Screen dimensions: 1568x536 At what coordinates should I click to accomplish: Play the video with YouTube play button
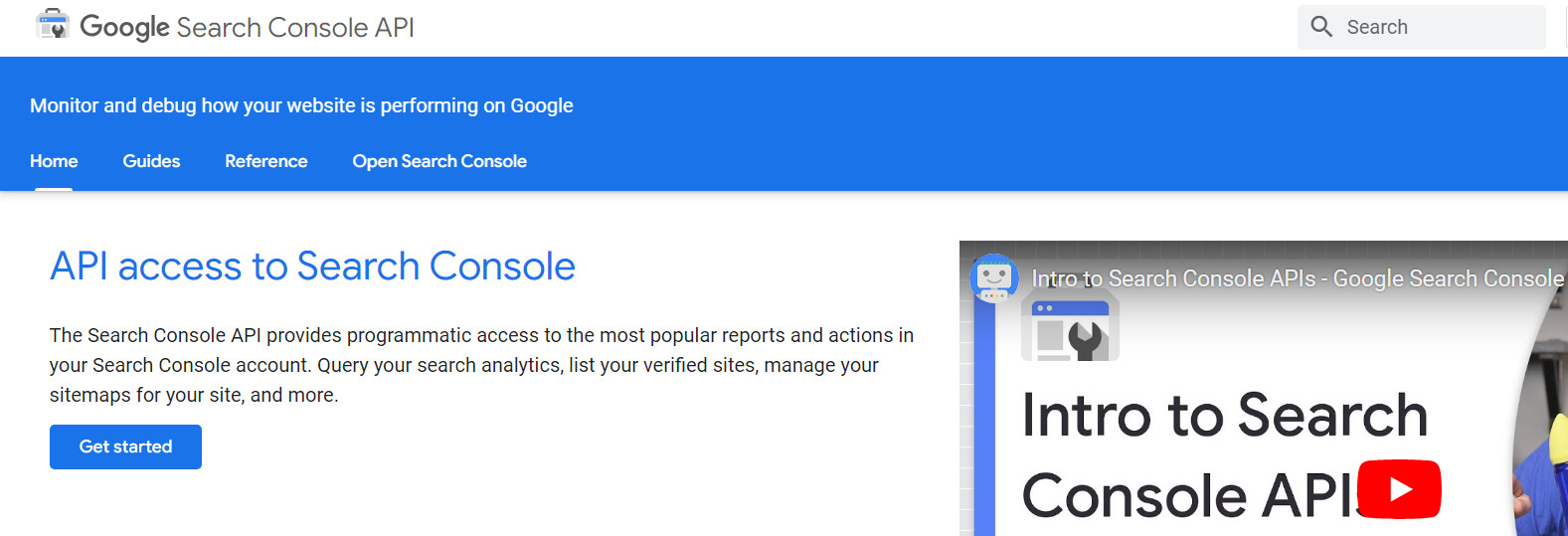1399,489
